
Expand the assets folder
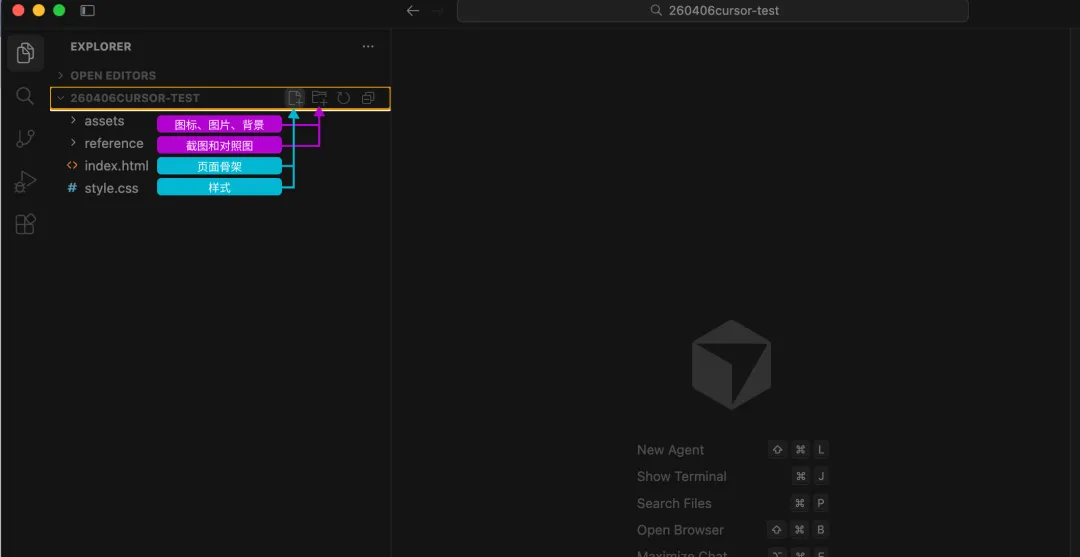tap(104, 121)
